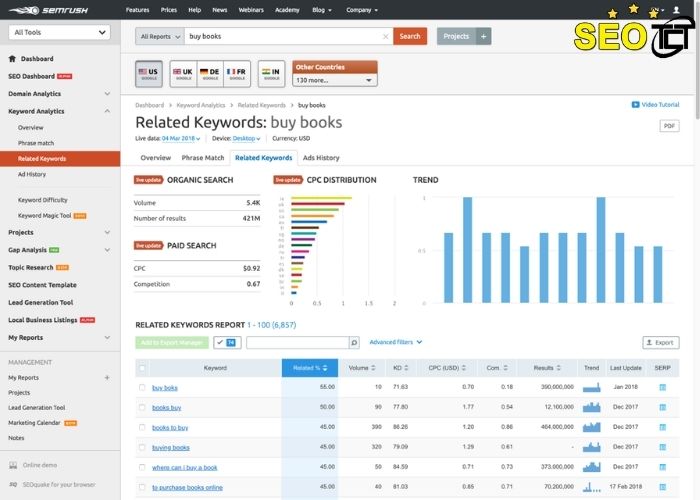Click the SEMrush logo

click(48, 10)
